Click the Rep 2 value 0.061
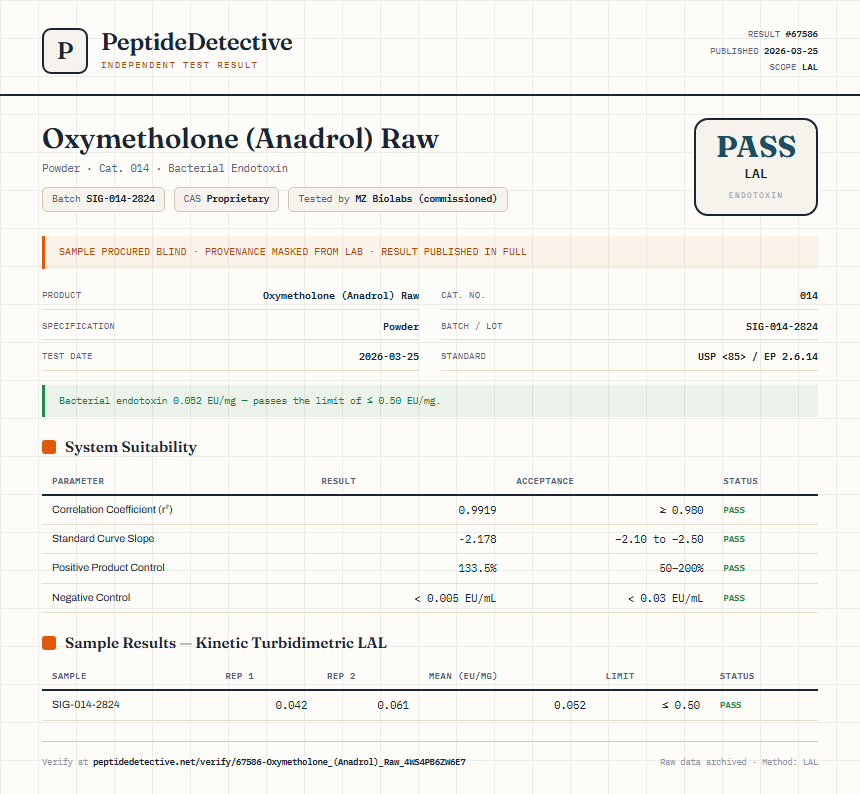 (393, 706)
